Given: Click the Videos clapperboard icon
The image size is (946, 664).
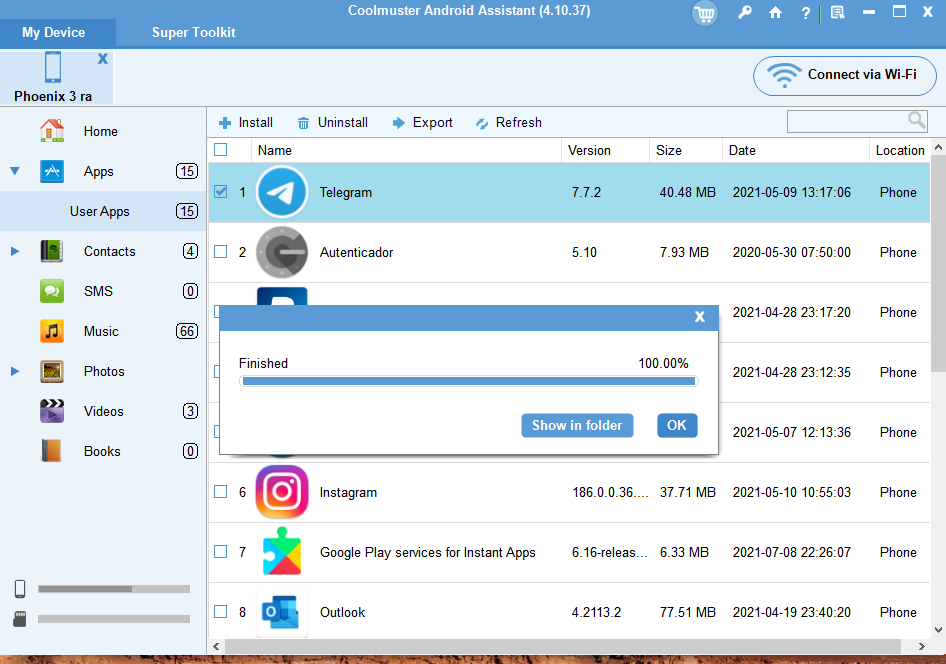Looking at the screenshot, I should tap(52, 411).
